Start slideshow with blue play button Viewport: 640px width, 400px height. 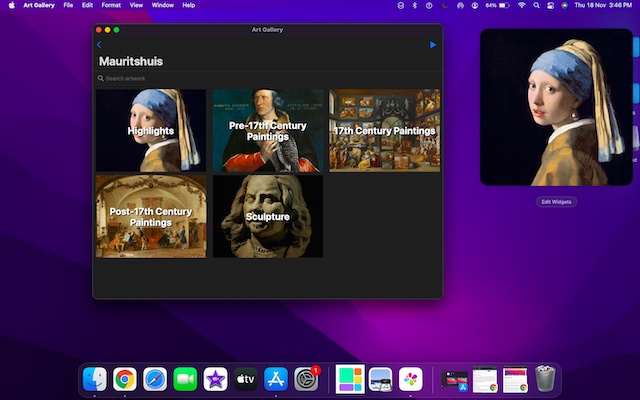click(433, 44)
